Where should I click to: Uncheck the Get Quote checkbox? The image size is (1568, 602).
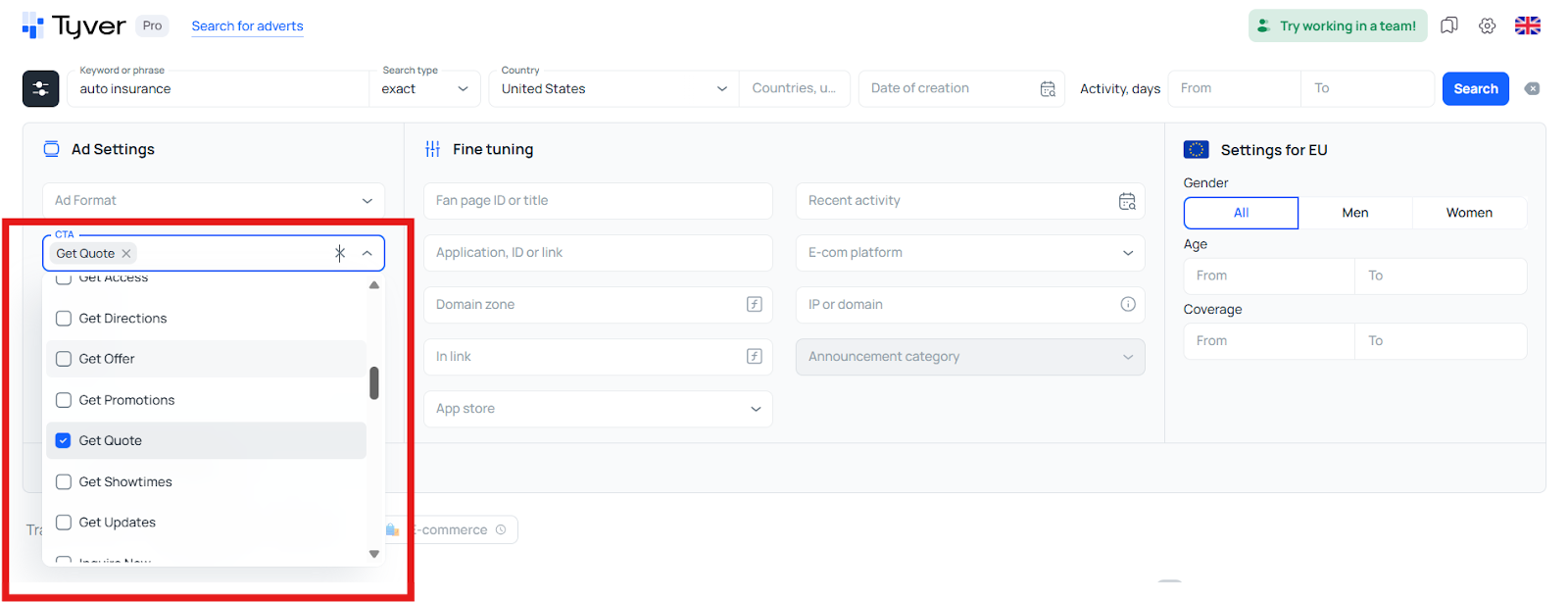click(x=64, y=441)
